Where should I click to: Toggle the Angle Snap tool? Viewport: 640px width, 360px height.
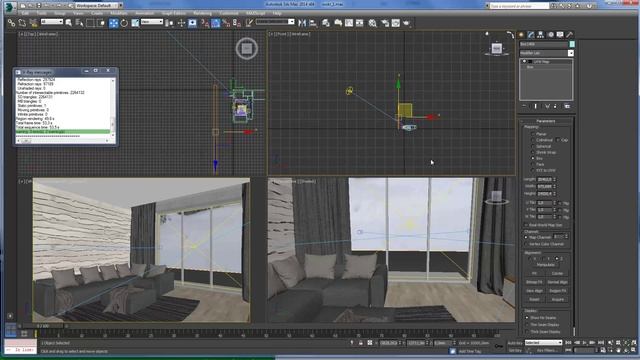pos(216,23)
